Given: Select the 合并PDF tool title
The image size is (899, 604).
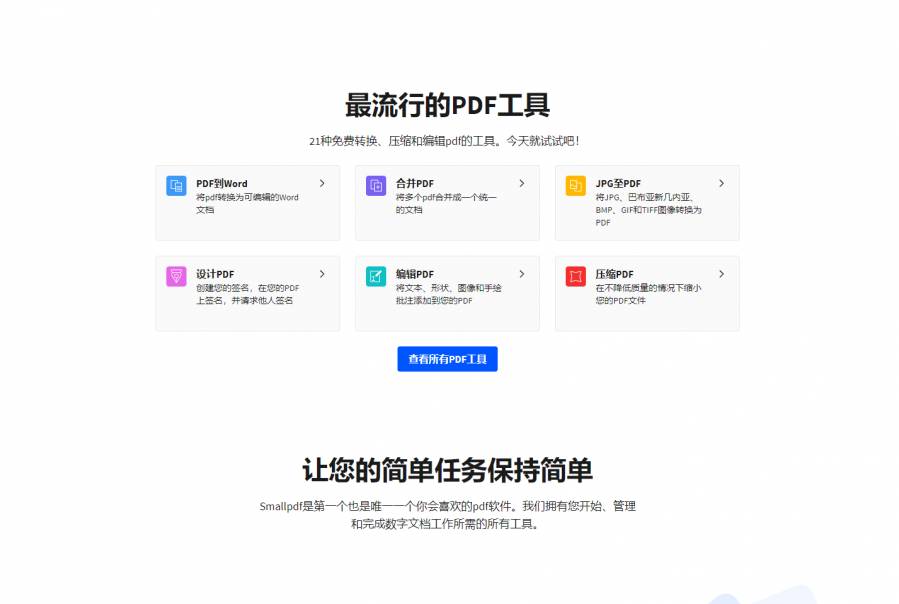Looking at the screenshot, I should point(415,184).
